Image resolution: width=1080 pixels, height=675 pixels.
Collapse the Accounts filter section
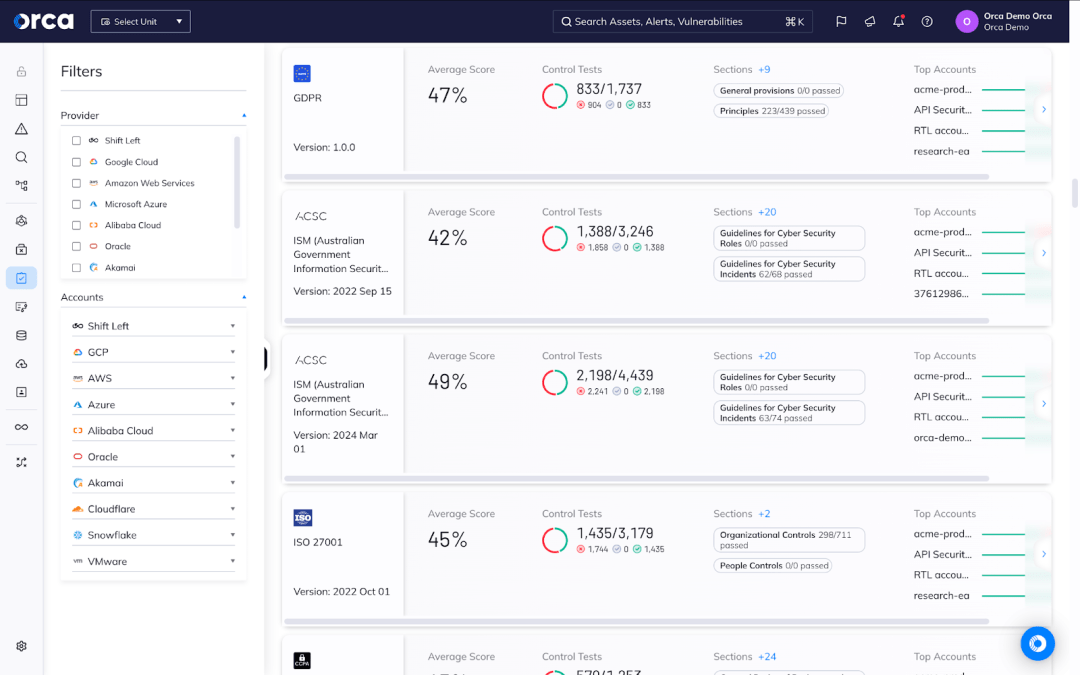click(x=244, y=298)
